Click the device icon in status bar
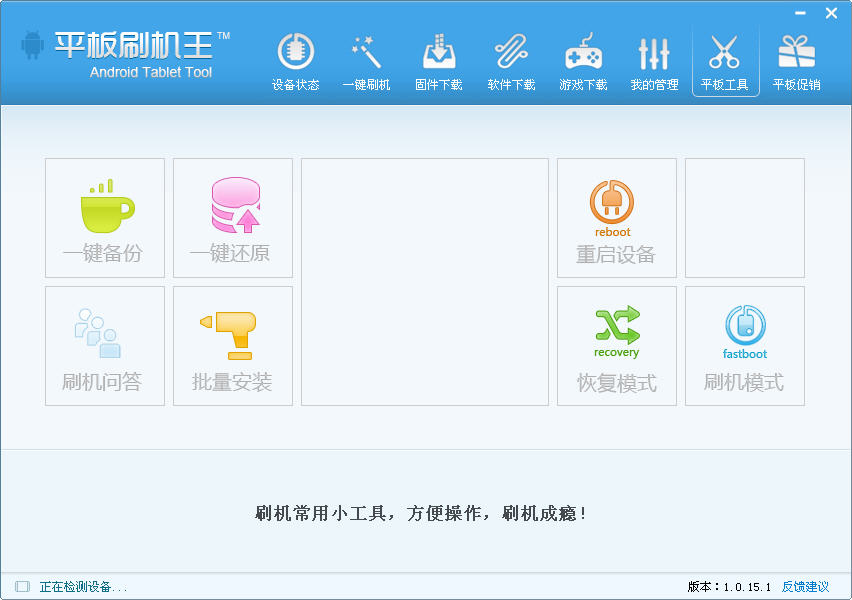Image resolution: width=852 pixels, height=600 pixels. click(x=22, y=587)
